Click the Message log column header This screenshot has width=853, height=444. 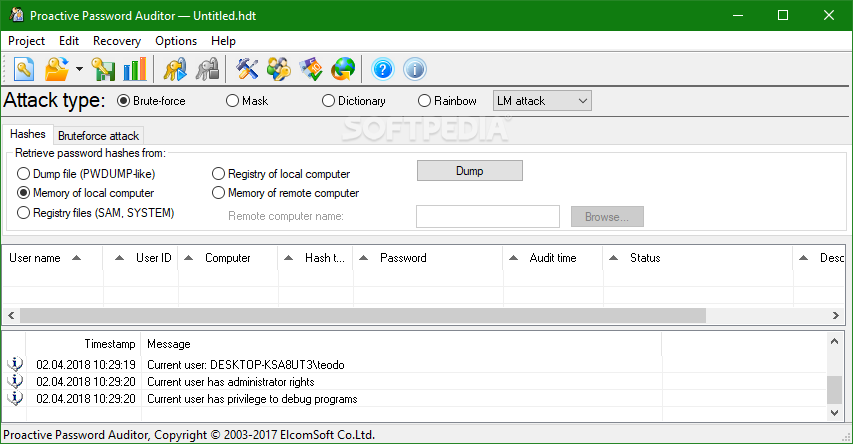[x=401, y=344]
